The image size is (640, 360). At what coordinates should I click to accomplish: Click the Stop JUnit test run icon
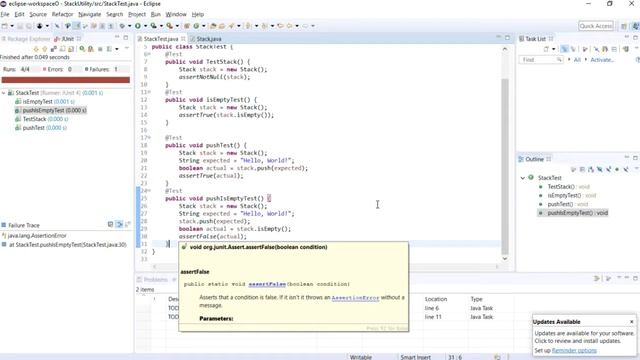(100, 49)
